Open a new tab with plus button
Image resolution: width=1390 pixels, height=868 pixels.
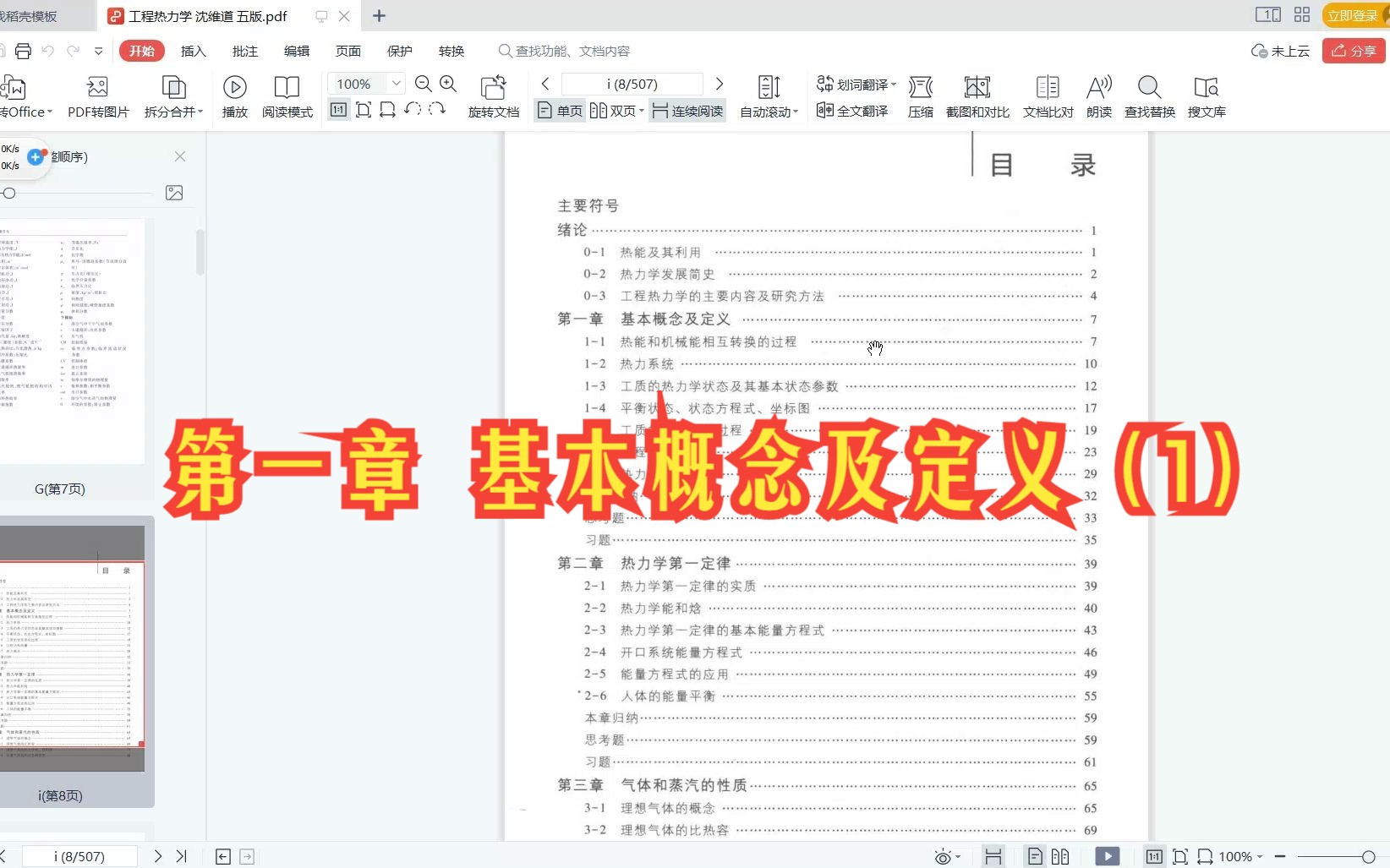point(379,15)
